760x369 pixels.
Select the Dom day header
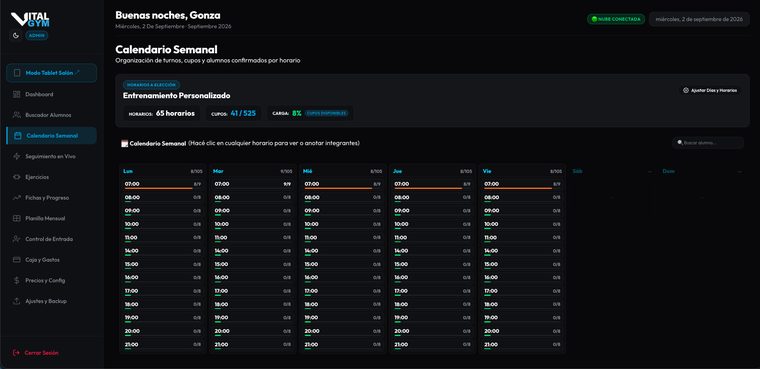668,171
